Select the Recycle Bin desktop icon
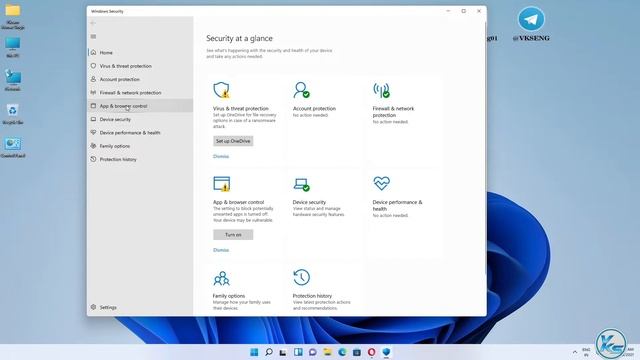This screenshot has width=640, height=360. point(13,113)
